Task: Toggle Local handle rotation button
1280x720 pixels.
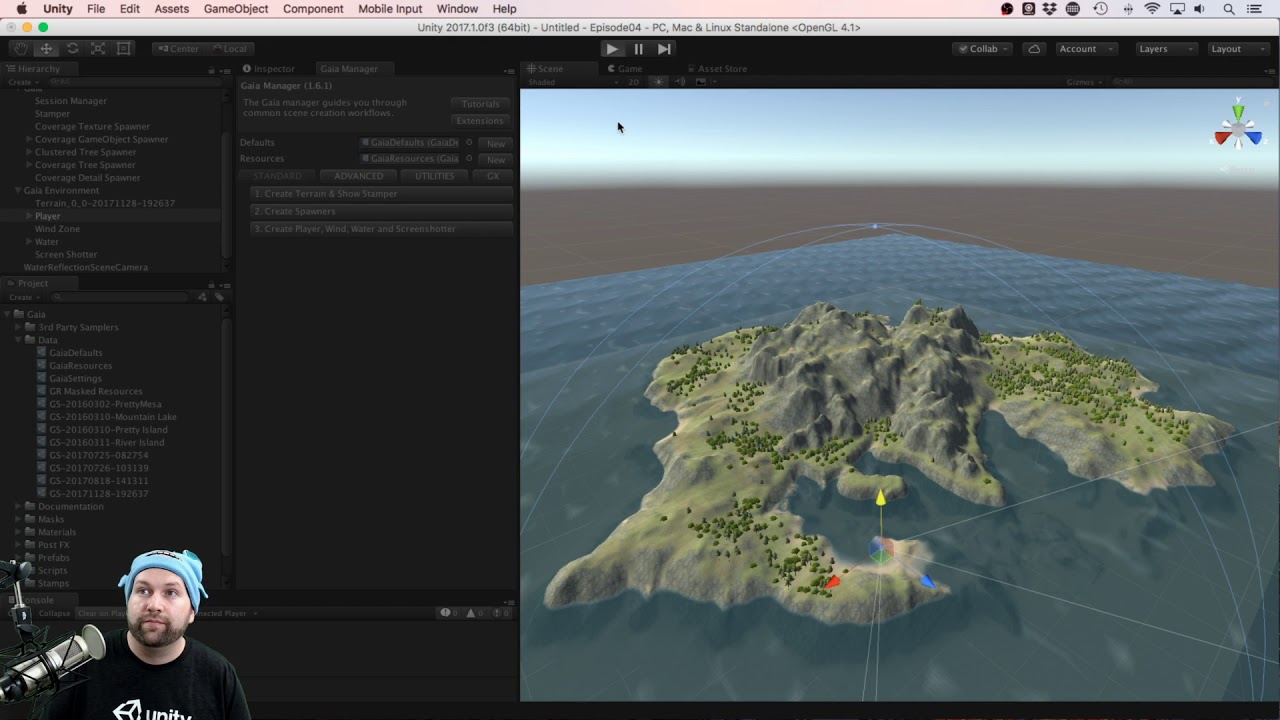Action: pyautogui.click(x=229, y=48)
